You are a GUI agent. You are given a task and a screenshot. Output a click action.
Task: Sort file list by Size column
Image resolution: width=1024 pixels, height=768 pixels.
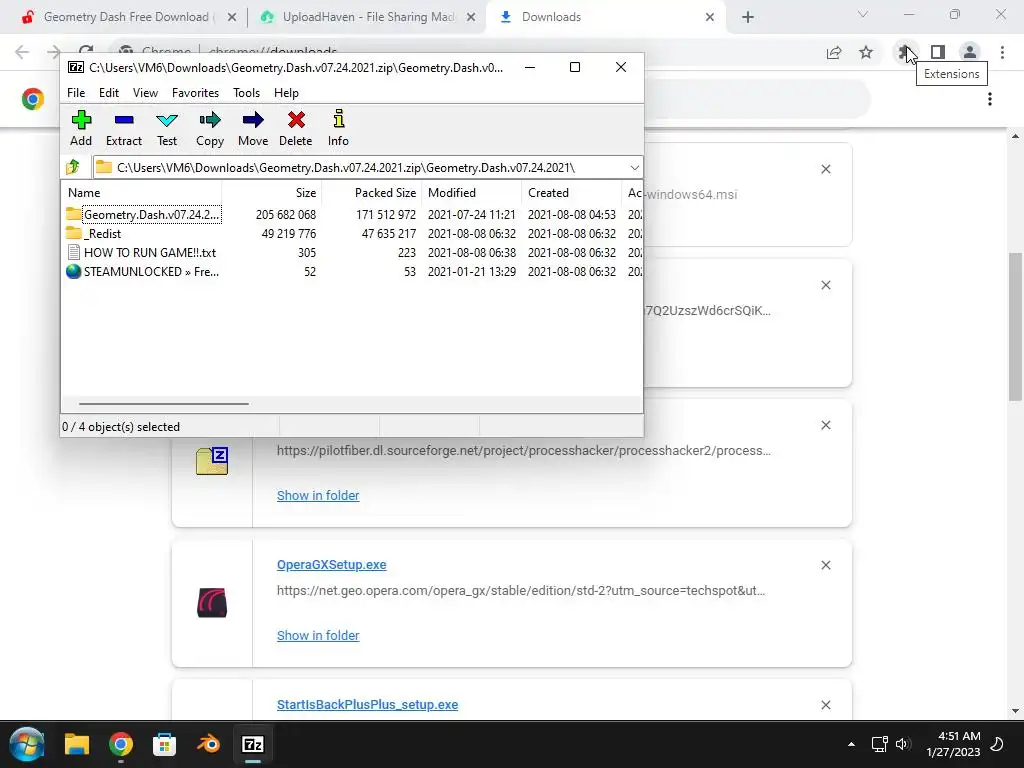(x=272, y=193)
